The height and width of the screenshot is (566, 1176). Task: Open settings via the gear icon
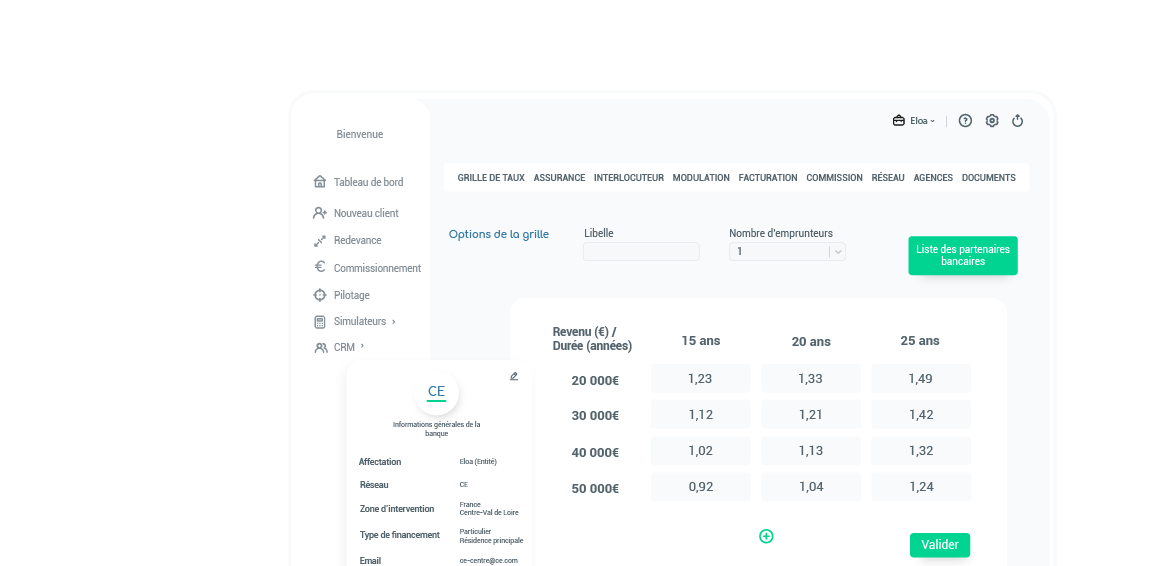point(992,121)
